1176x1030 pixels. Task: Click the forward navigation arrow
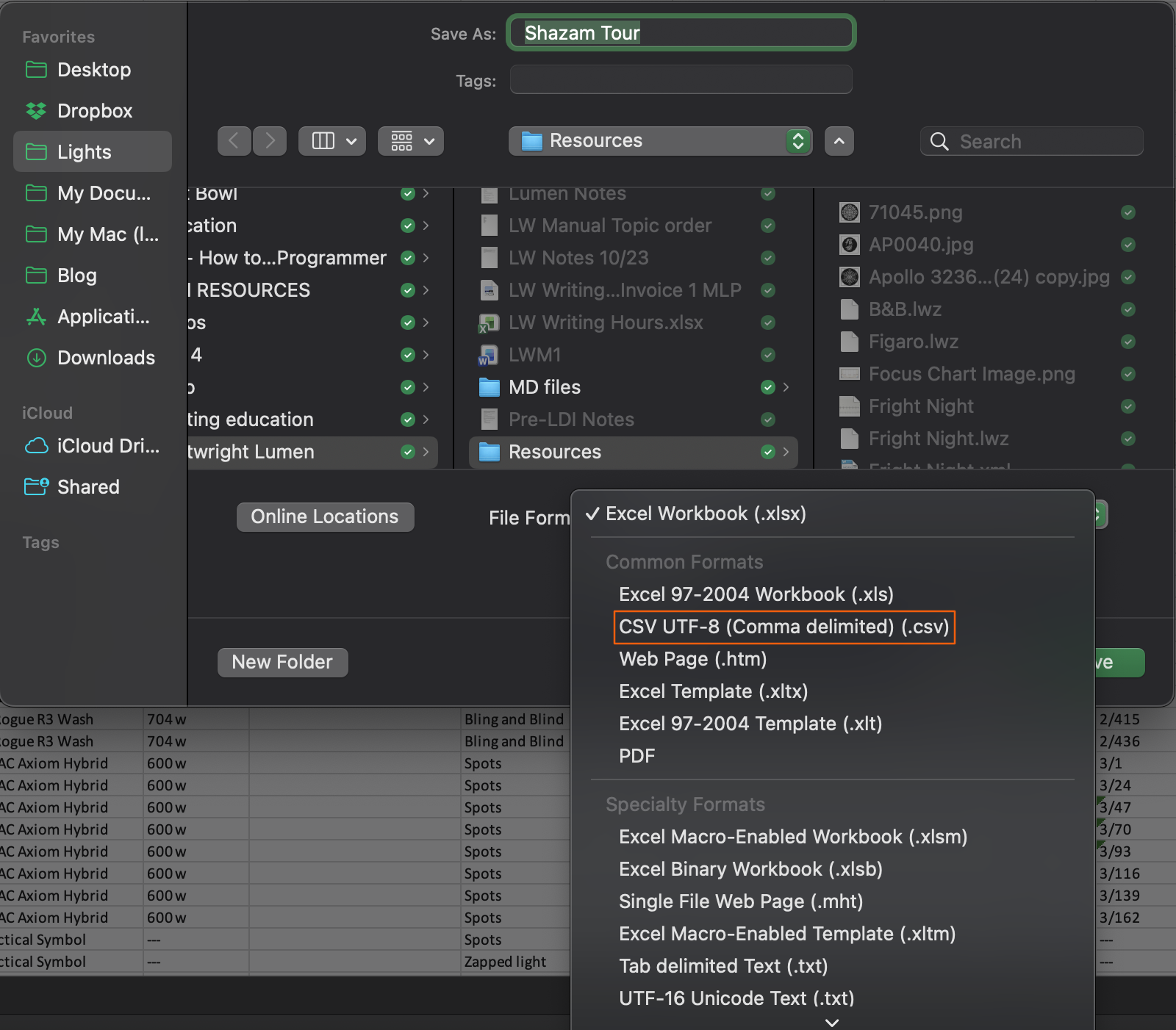(270, 140)
